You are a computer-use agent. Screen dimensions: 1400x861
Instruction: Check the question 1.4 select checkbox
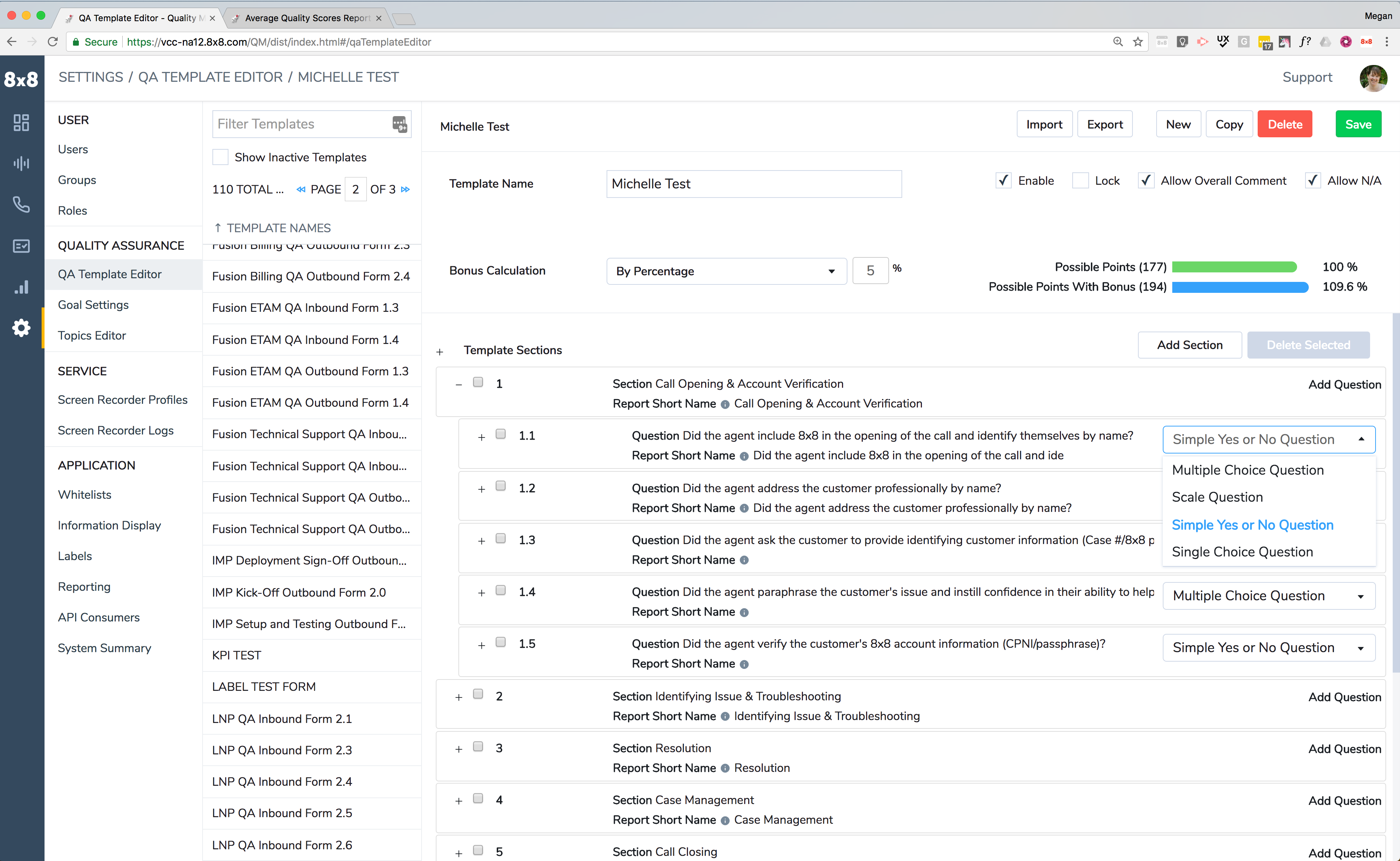(500, 590)
